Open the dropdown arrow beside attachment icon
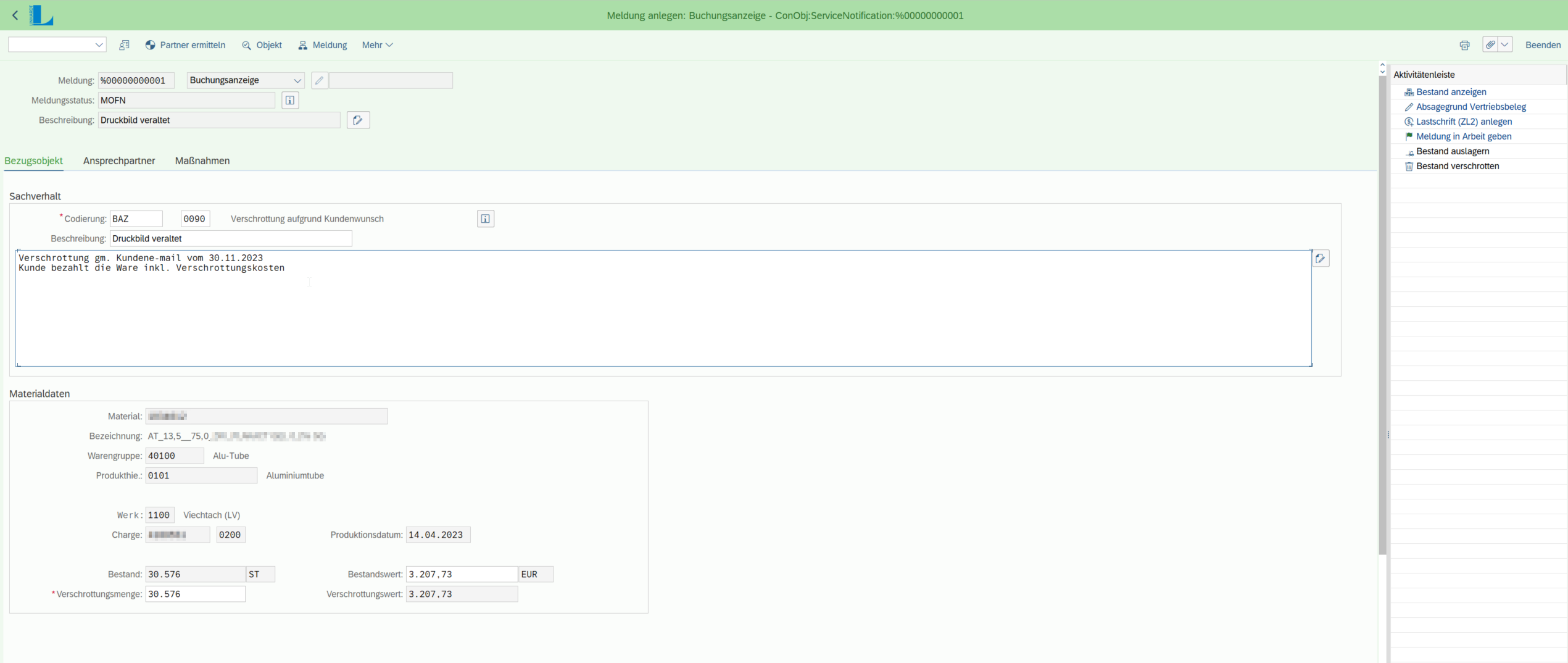Viewport: 1568px width, 663px height. [x=1505, y=45]
